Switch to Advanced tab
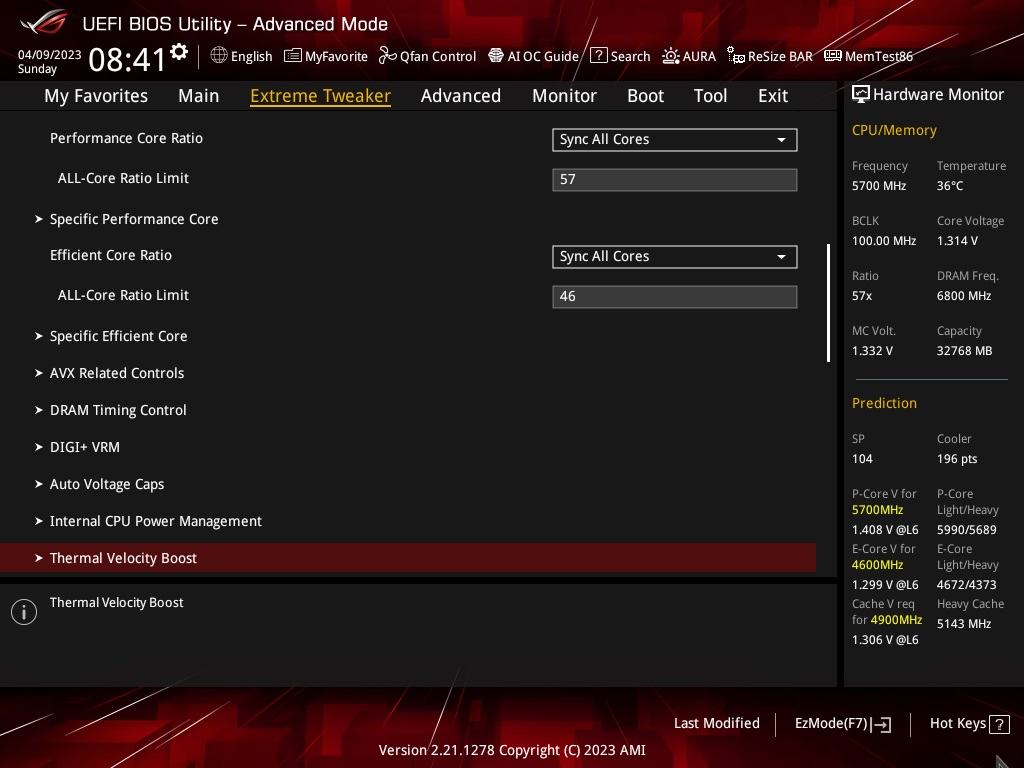Screen dimensions: 1024x768 (x=461, y=96)
